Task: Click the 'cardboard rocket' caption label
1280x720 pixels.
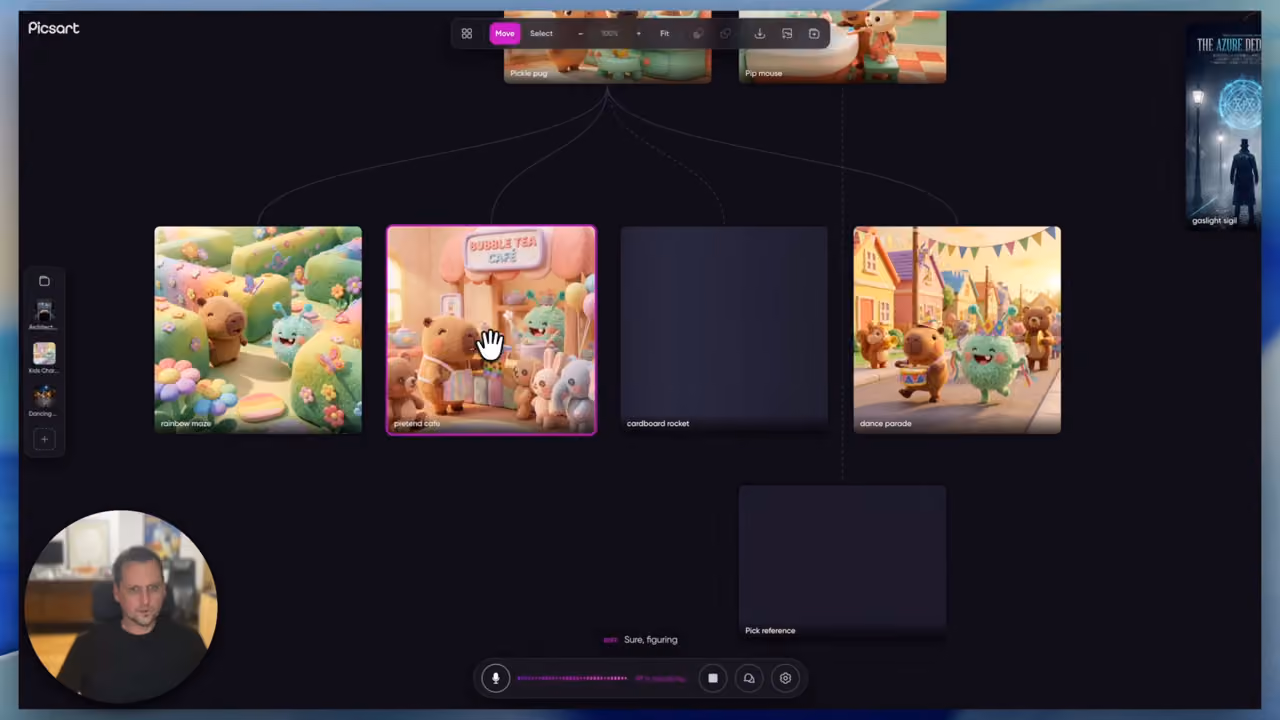Action: coord(657,423)
